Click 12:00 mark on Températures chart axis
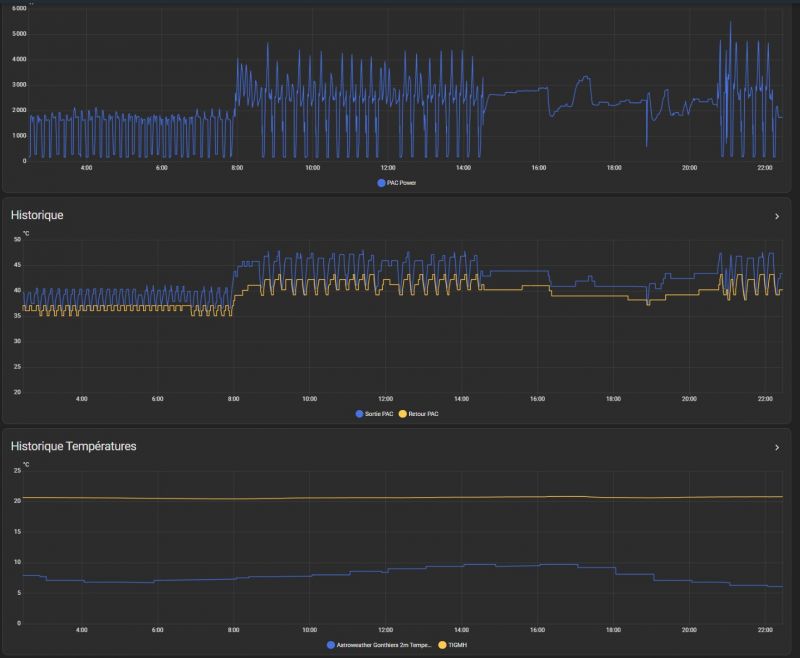800x658 pixels. 386,630
